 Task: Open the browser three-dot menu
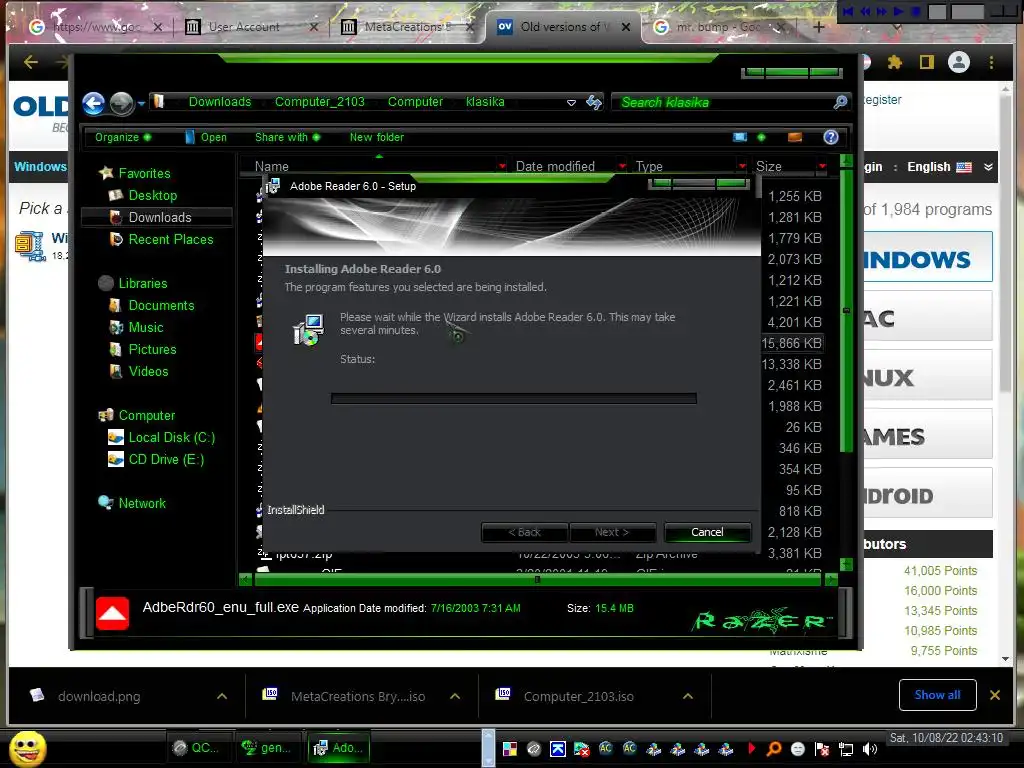point(991,62)
